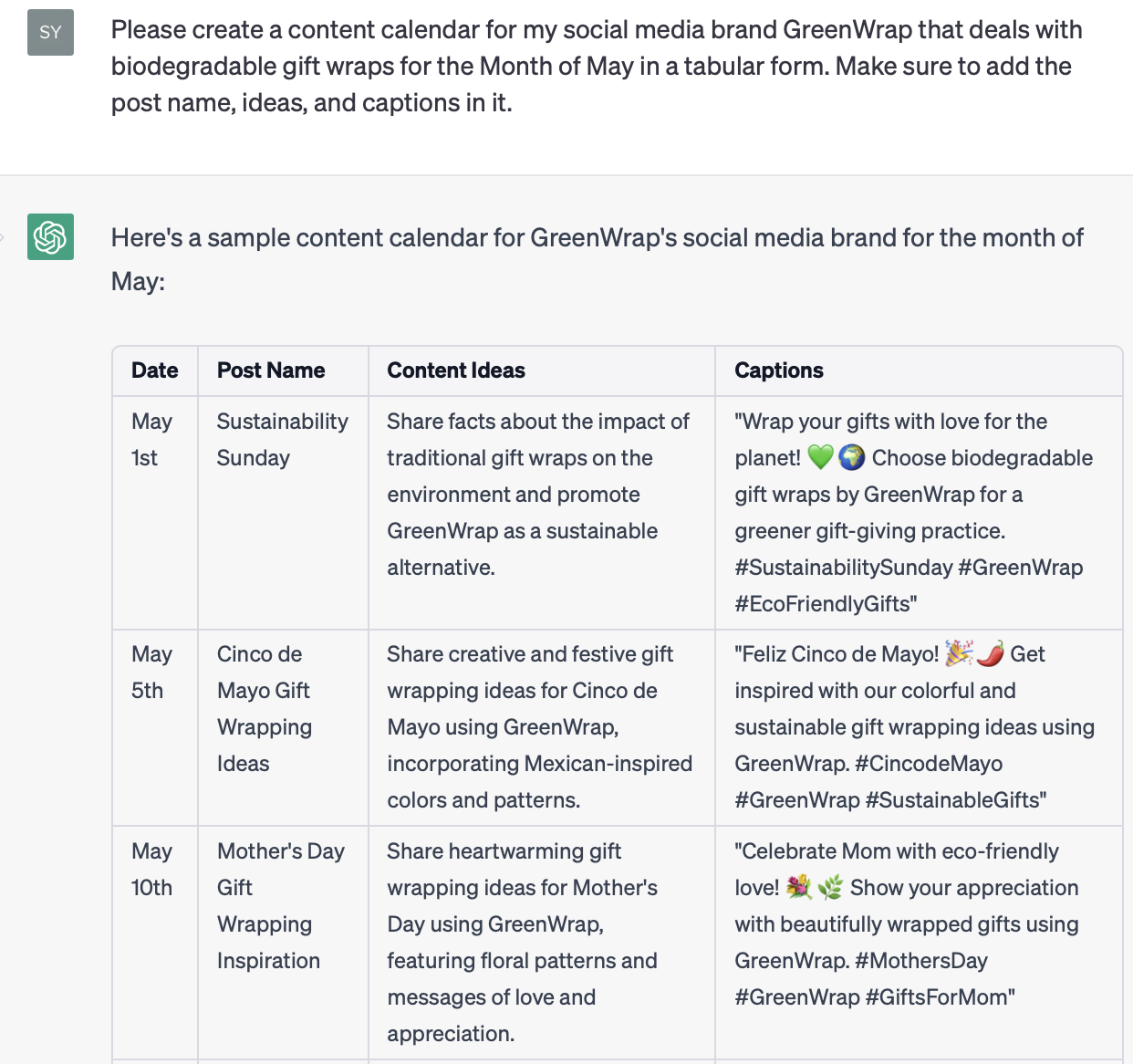Select the Sustainability Sunday post name

282,439
